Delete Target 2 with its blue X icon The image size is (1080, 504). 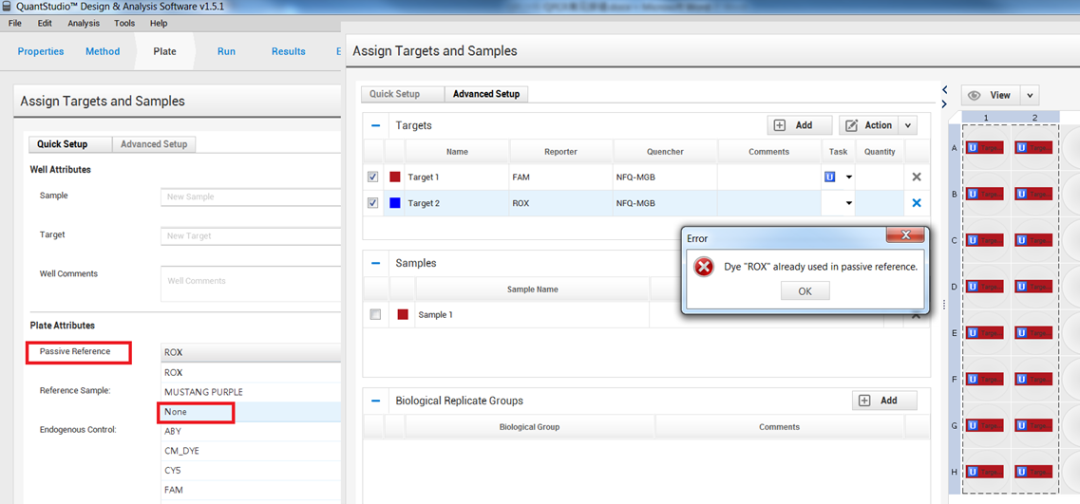pos(916,203)
